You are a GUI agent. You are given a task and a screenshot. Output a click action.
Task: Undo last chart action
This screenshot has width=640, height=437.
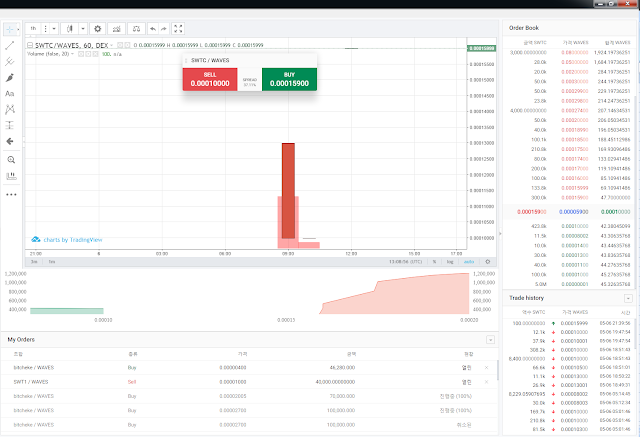(153, 29)
